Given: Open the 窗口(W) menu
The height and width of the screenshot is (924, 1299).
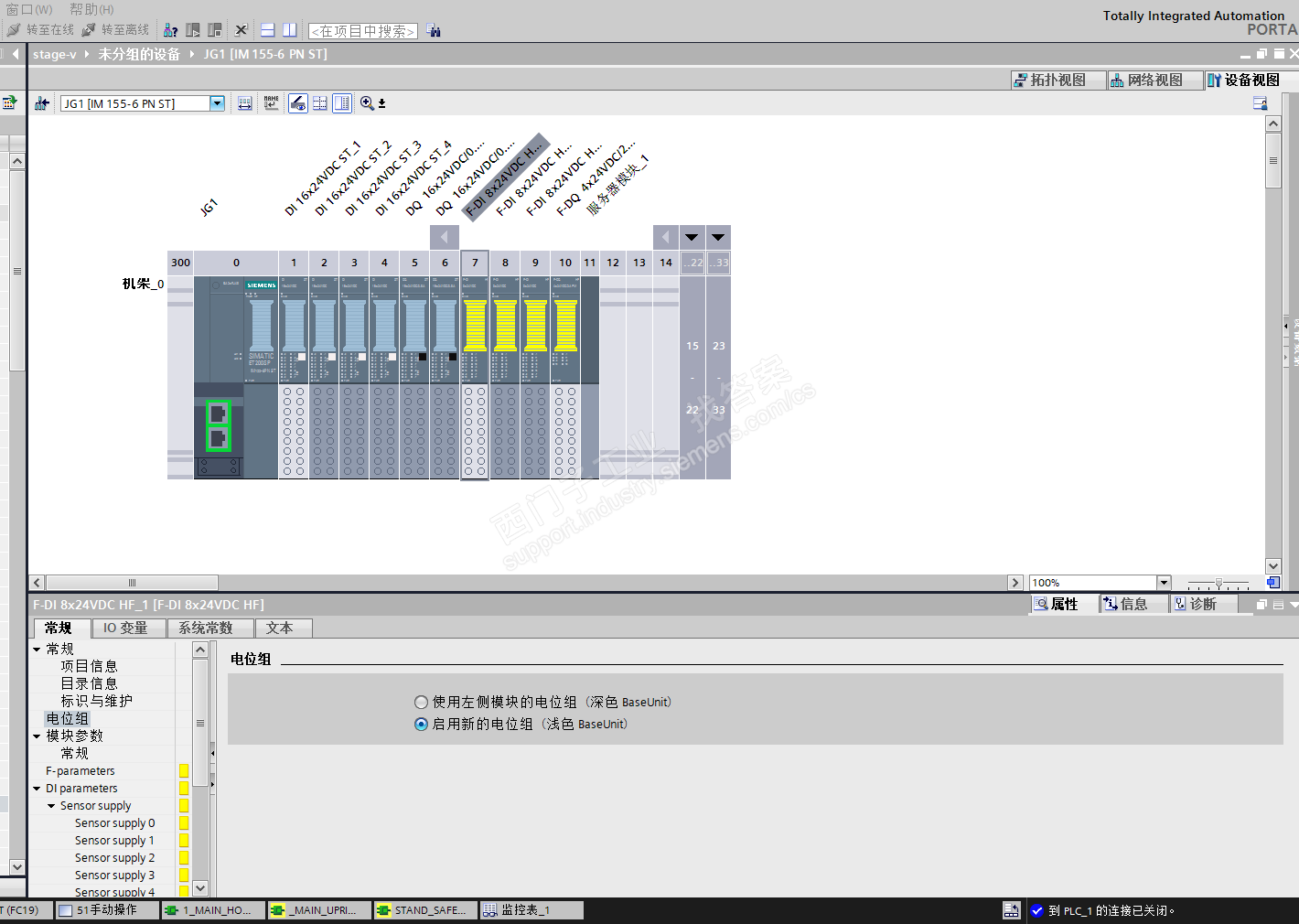Looking at the screenshot, I should pyautogui.click(x=29, y=9).
